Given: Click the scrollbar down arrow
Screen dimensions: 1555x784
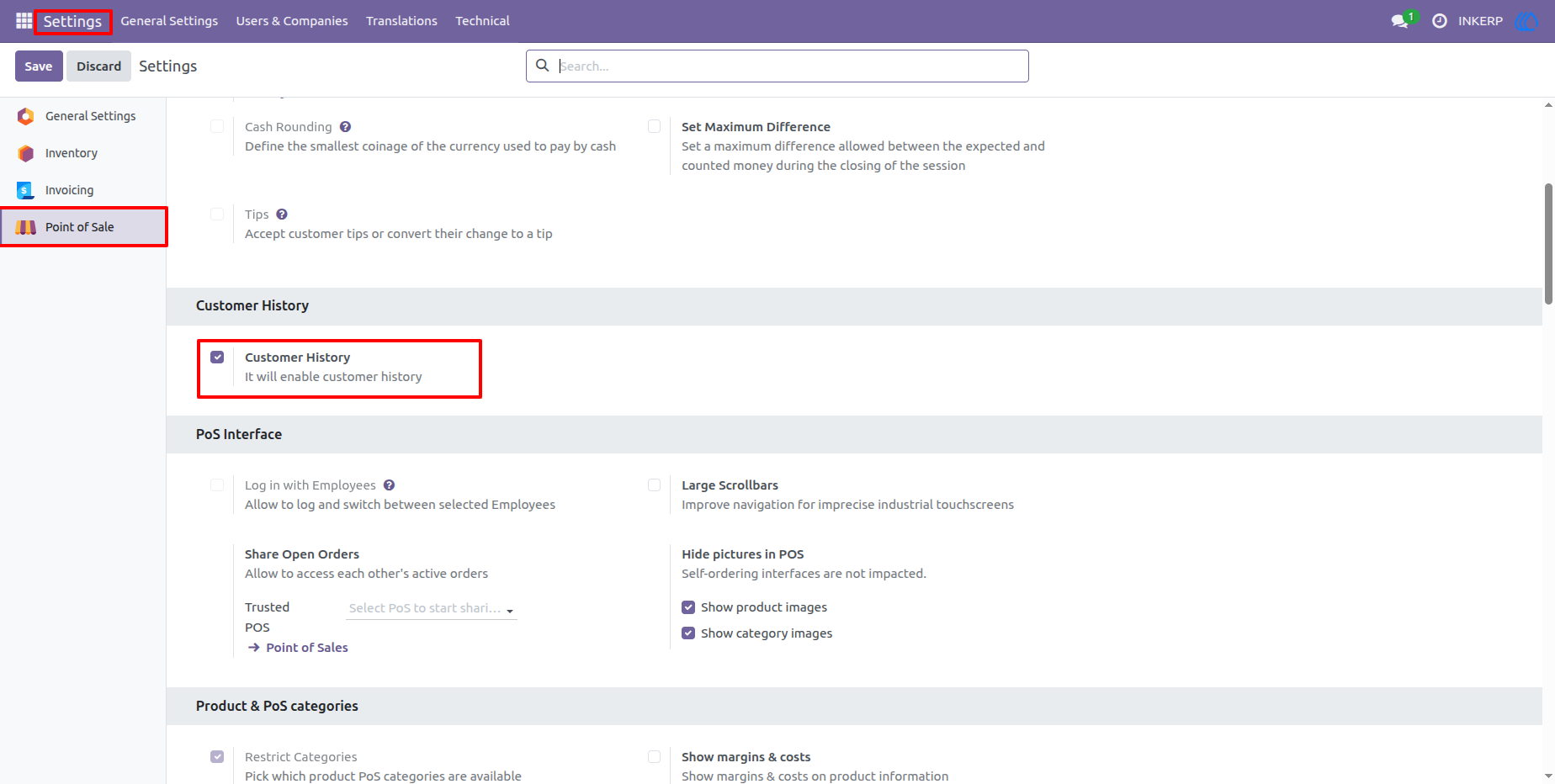Looking at the screenshot, I should tap(1548, 776).
